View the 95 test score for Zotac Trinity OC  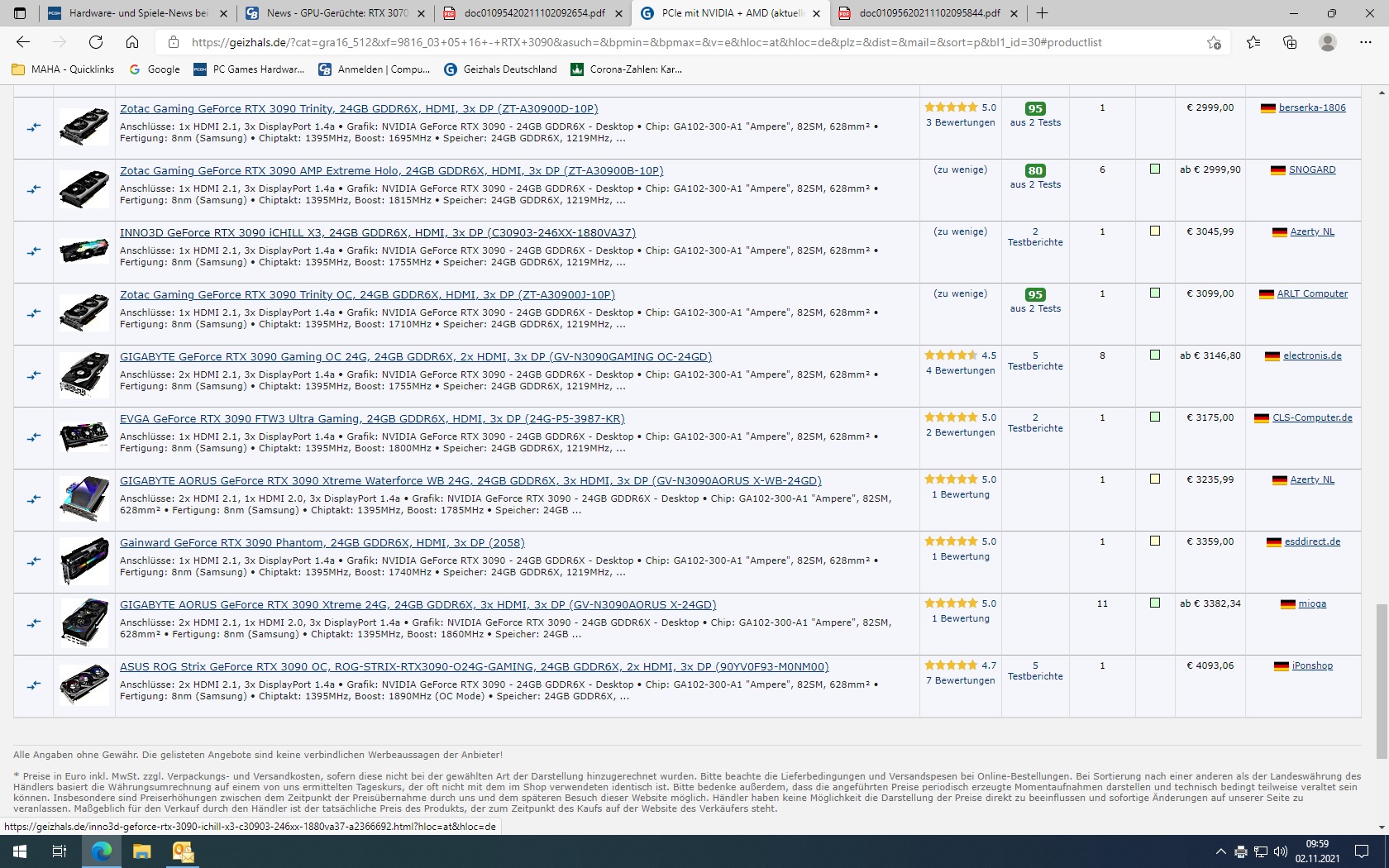[1035, 294]
